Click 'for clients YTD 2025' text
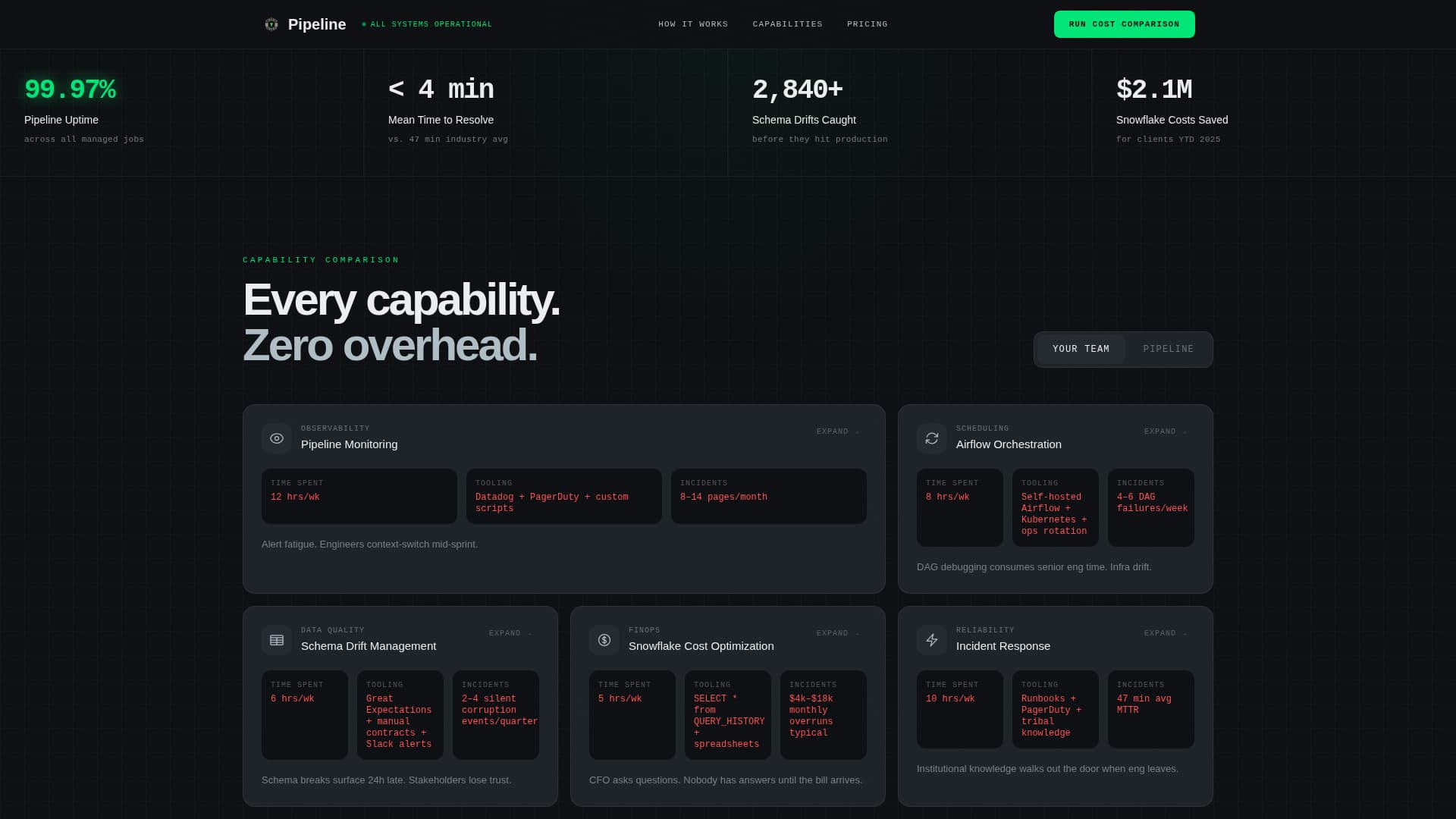 click(1168, 140)
